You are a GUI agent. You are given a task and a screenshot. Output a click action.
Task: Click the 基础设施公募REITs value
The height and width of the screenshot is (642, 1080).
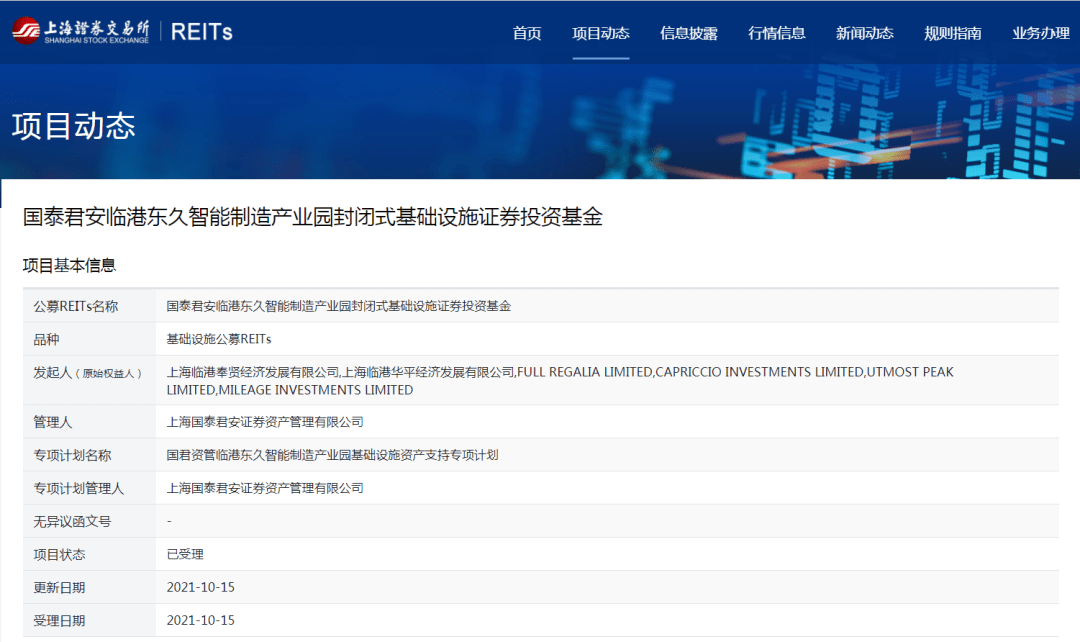[219, 339]
